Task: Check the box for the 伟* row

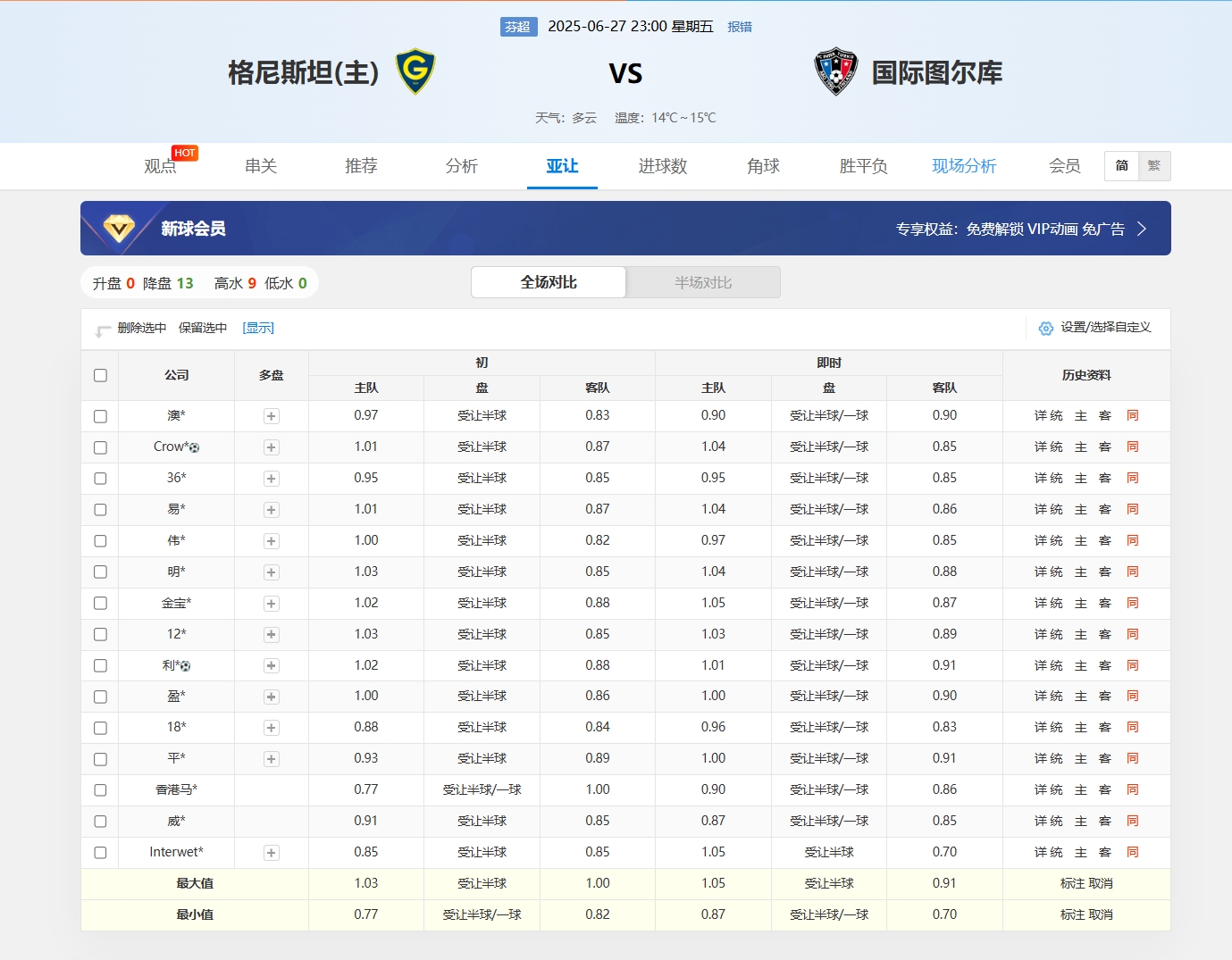Action: tap(100, 541)
